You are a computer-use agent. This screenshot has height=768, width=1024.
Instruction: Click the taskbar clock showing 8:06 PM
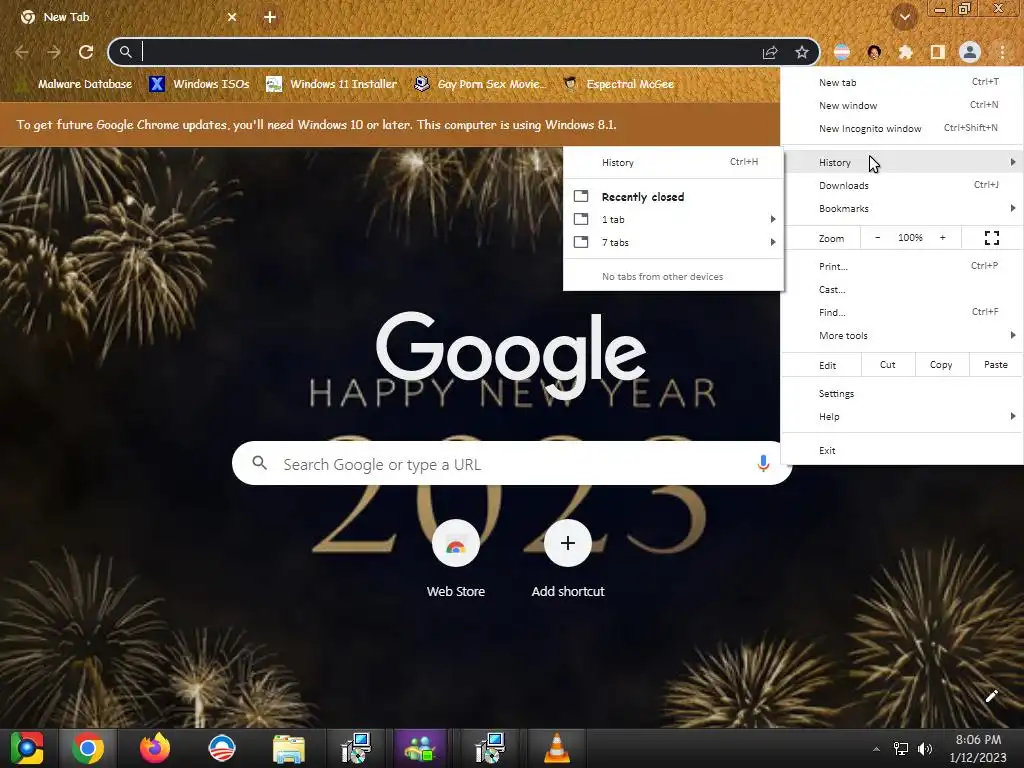[978, 748]
